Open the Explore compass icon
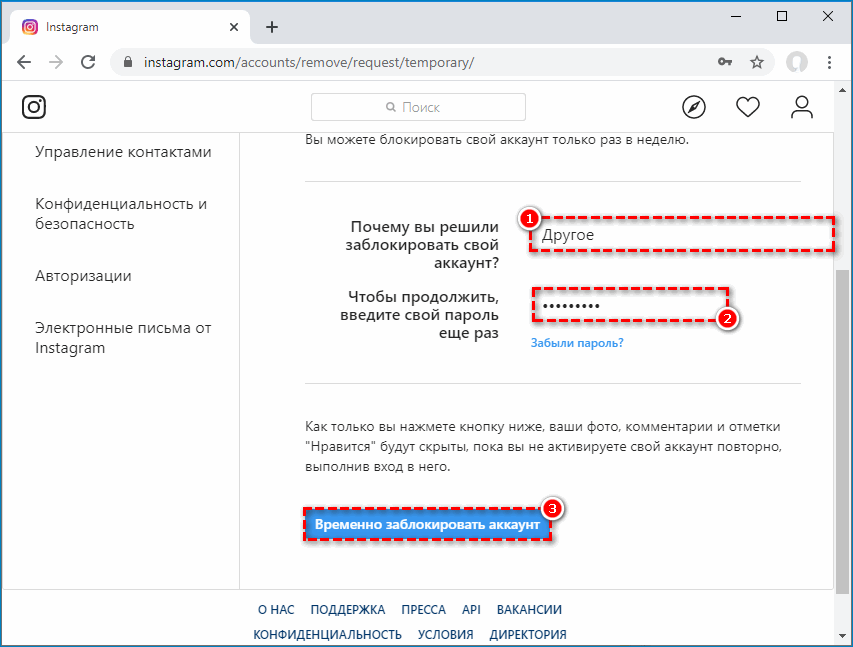This screenshot has height=647, width=853. click(694, 107)
